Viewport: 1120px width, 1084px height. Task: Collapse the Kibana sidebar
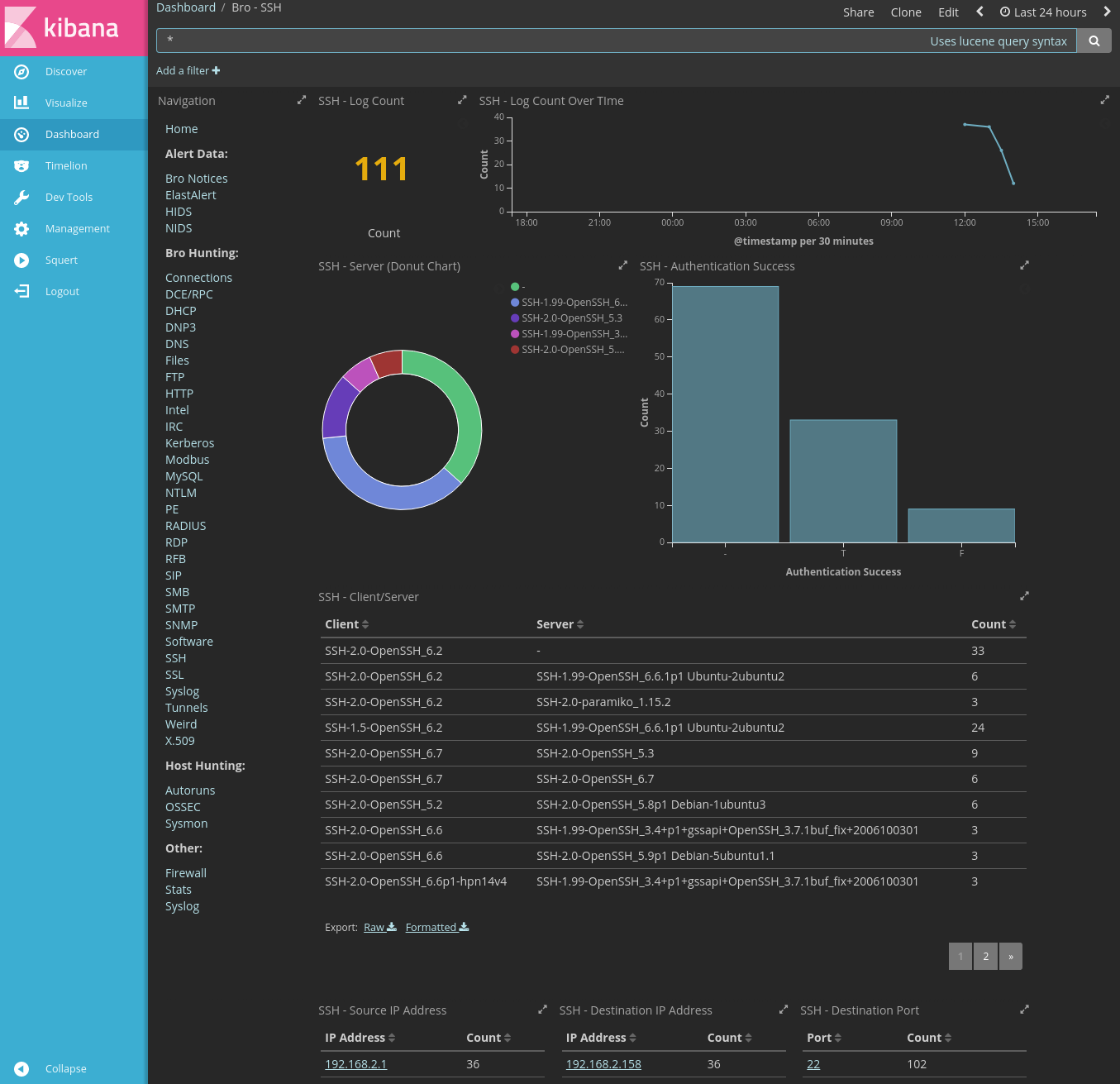point(65,1068)
